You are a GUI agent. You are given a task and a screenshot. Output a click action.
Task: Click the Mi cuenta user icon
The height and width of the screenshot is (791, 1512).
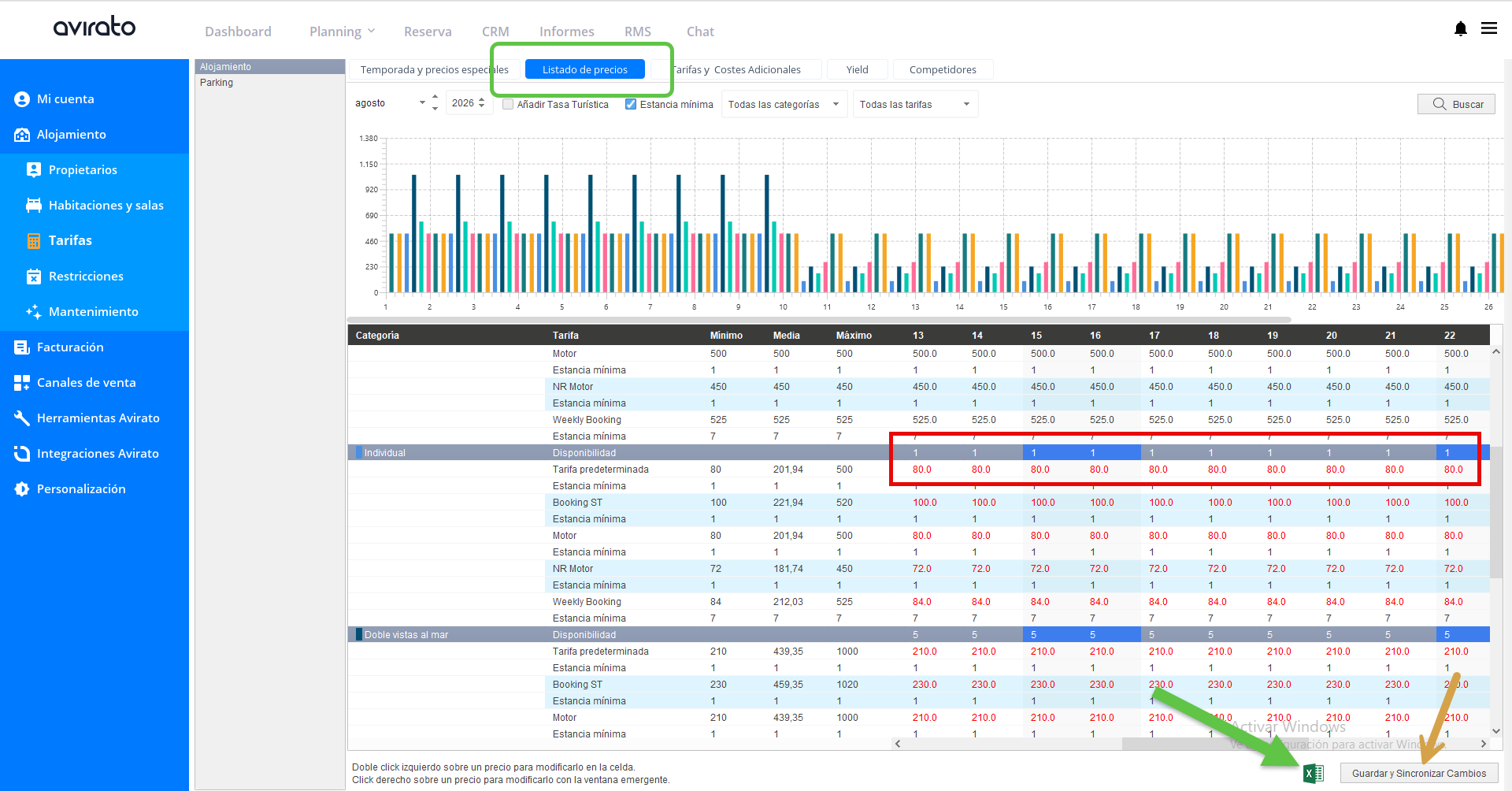coord(22,99)
